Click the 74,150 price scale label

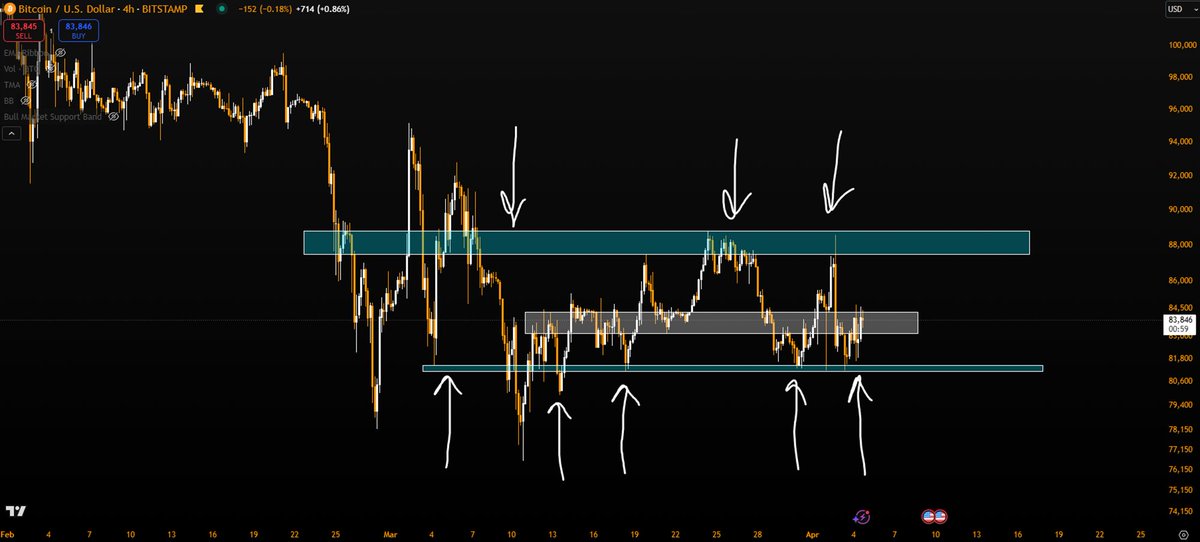1179,512
